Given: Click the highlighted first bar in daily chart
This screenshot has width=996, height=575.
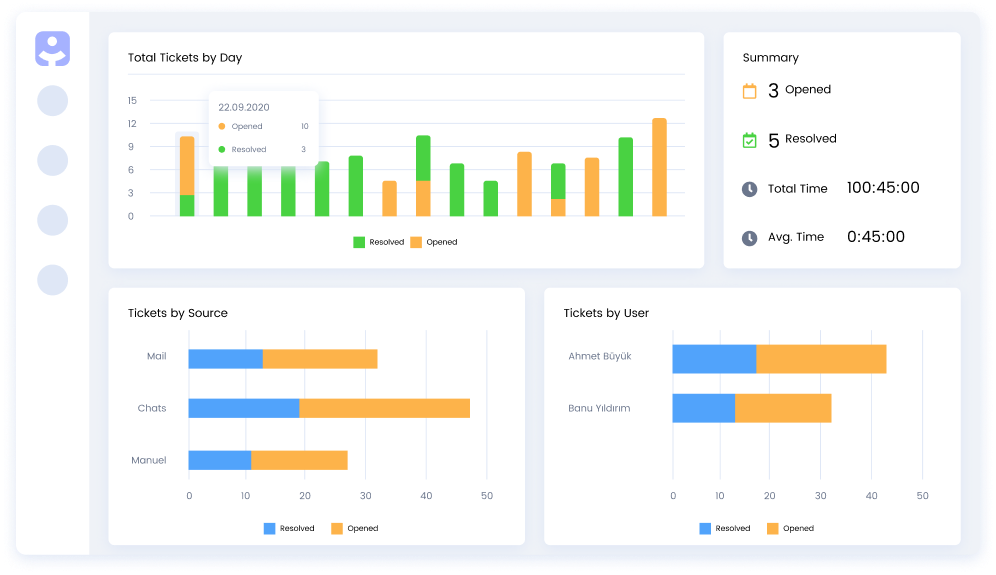Looking at the screenshot, I should [x=187, y=175].
